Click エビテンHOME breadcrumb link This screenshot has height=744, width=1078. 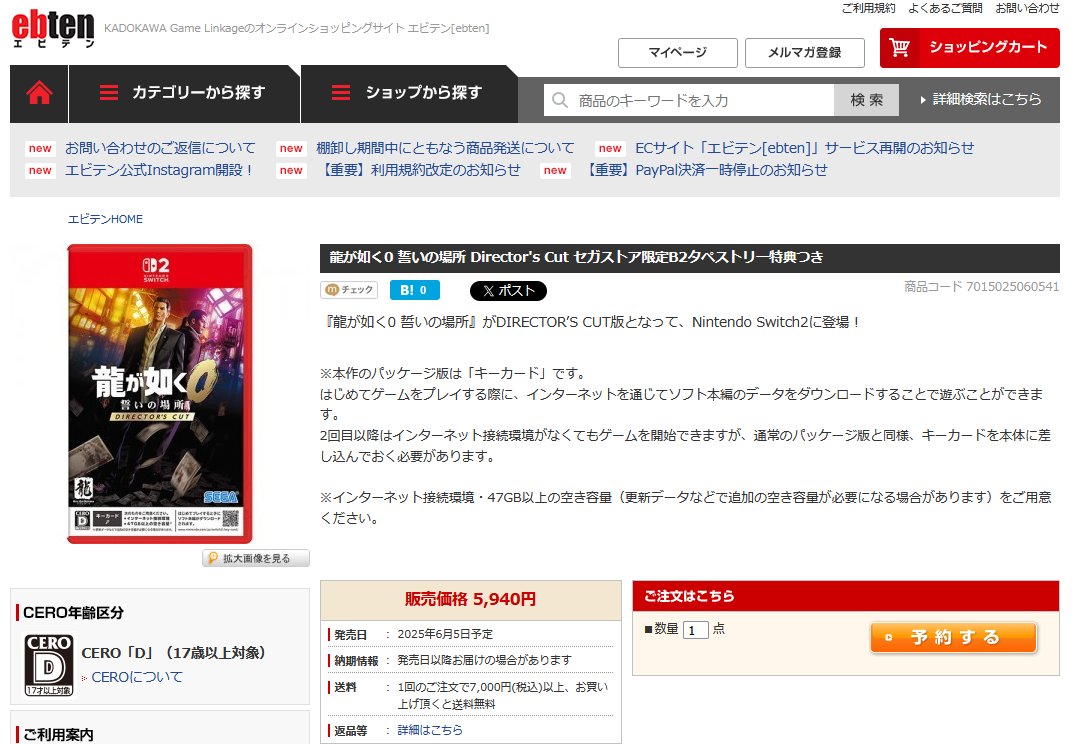105,219
